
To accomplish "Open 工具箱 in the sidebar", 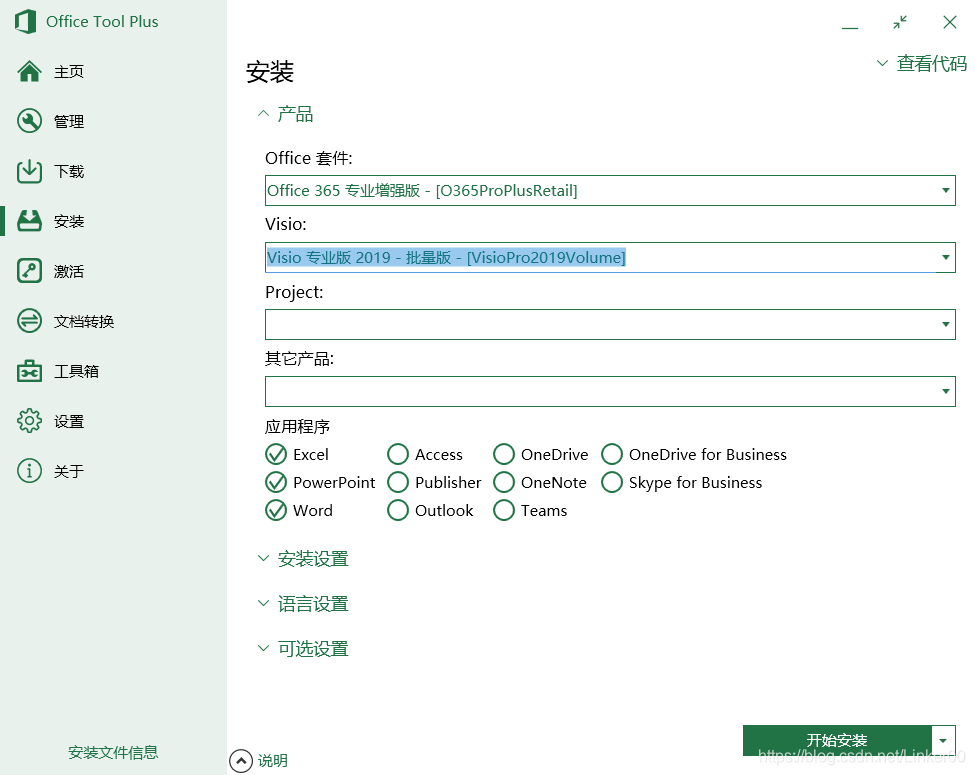I will [x=76, y=371].
